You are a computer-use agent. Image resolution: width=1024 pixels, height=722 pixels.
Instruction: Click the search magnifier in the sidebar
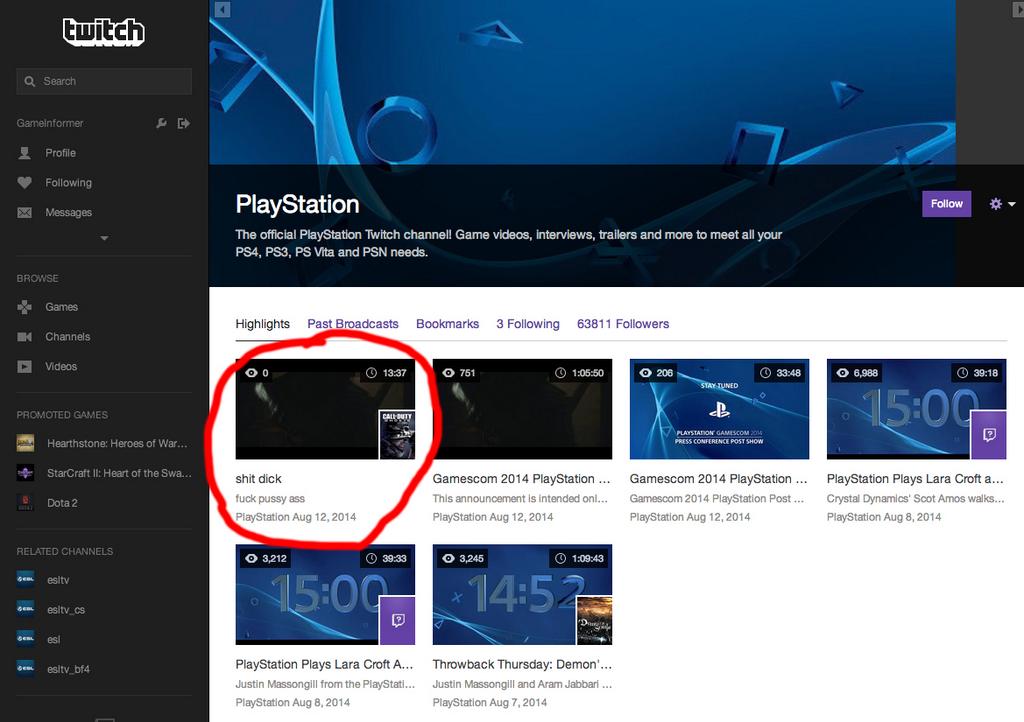31,81
